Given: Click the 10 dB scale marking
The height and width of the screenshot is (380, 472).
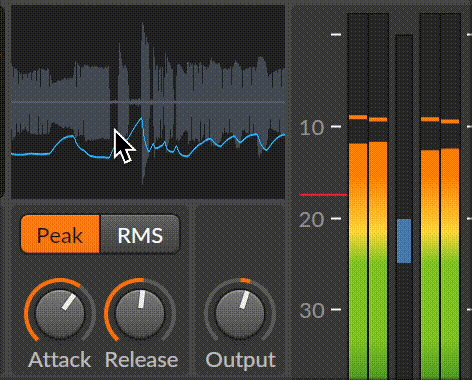Looking at the screenshot, I should pyautogui.click(x=312, y=127).
